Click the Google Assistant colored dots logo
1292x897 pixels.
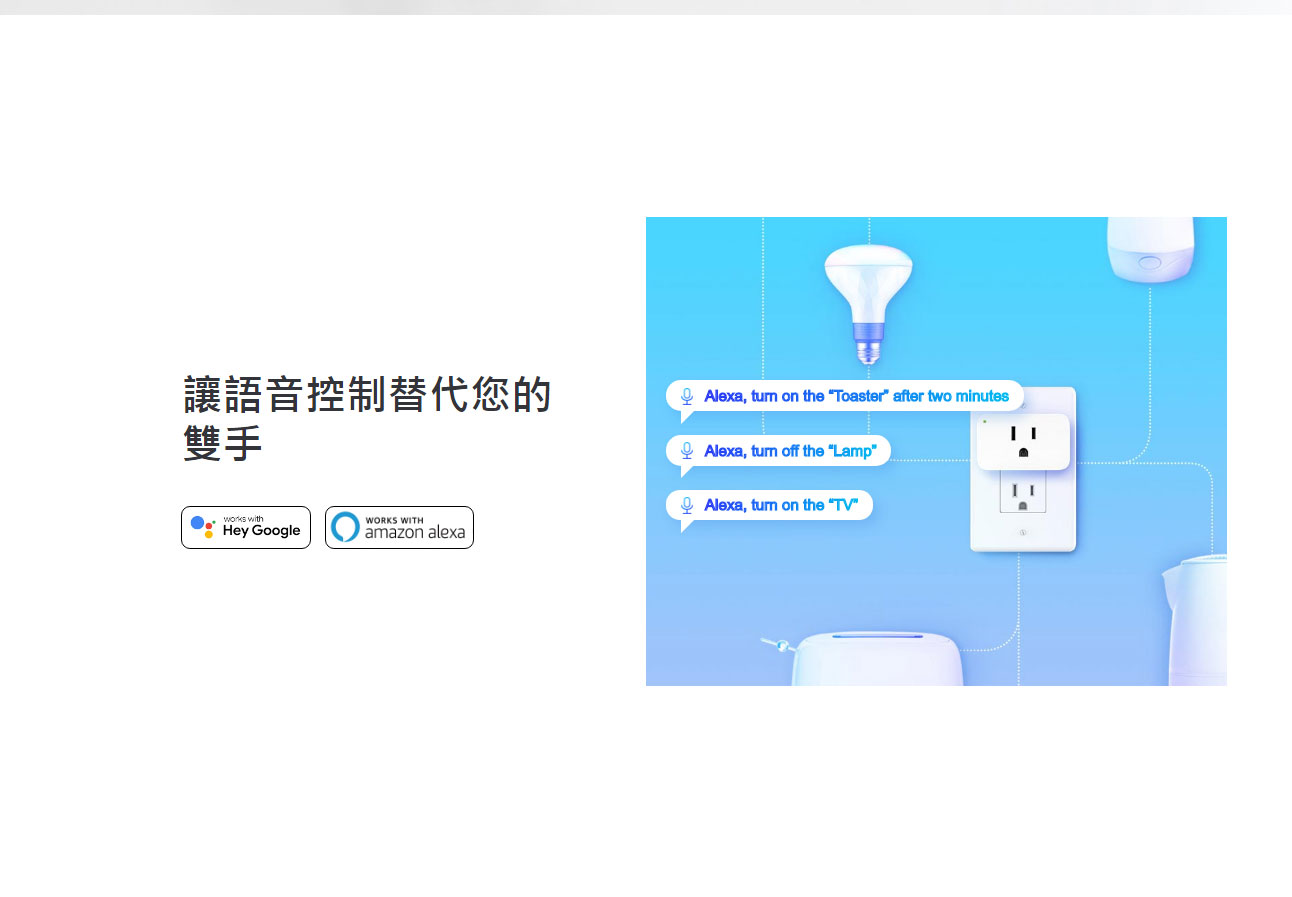[203, 527]
